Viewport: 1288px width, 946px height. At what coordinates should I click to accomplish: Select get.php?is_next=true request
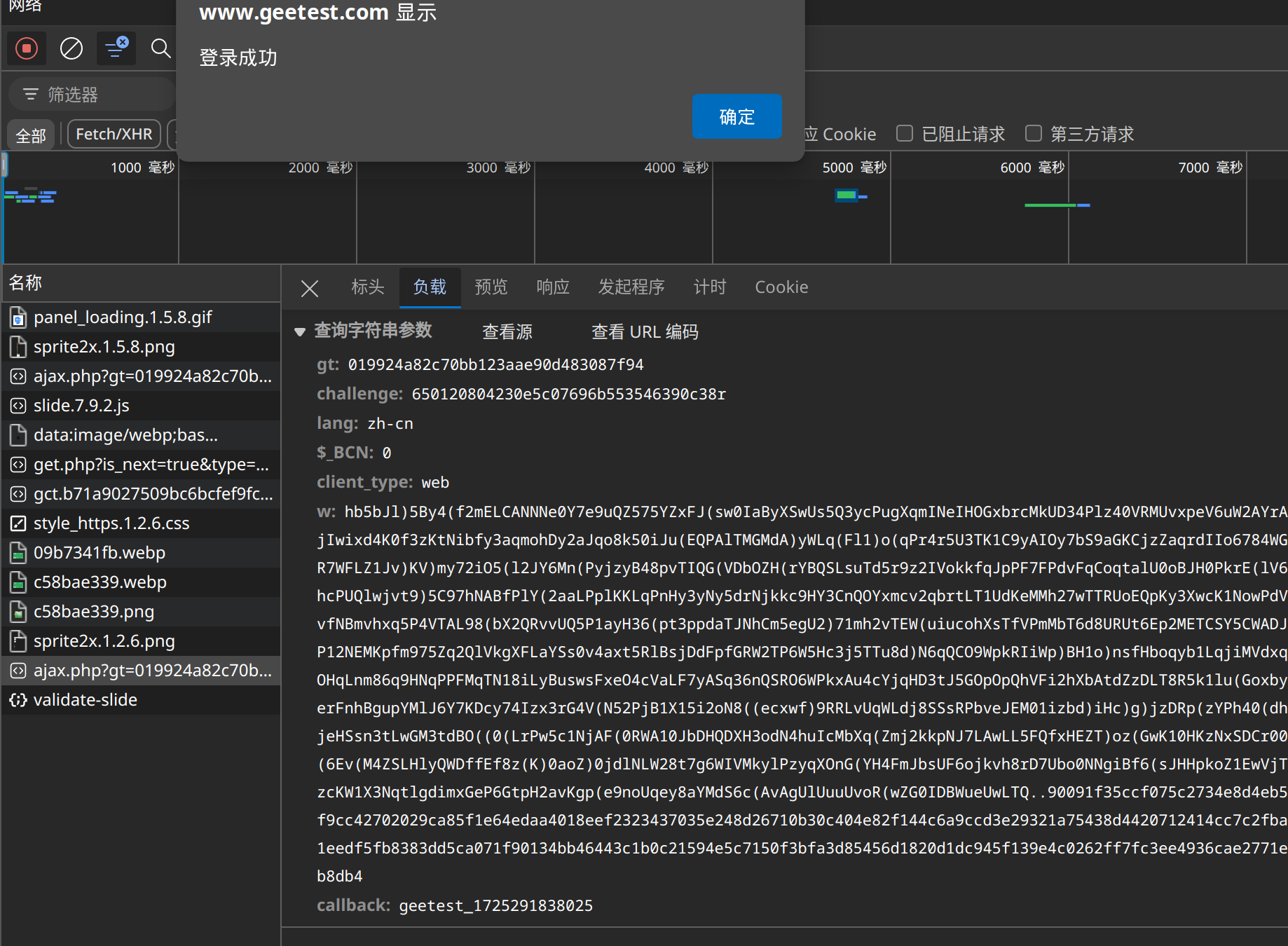(x=141, y=465)
